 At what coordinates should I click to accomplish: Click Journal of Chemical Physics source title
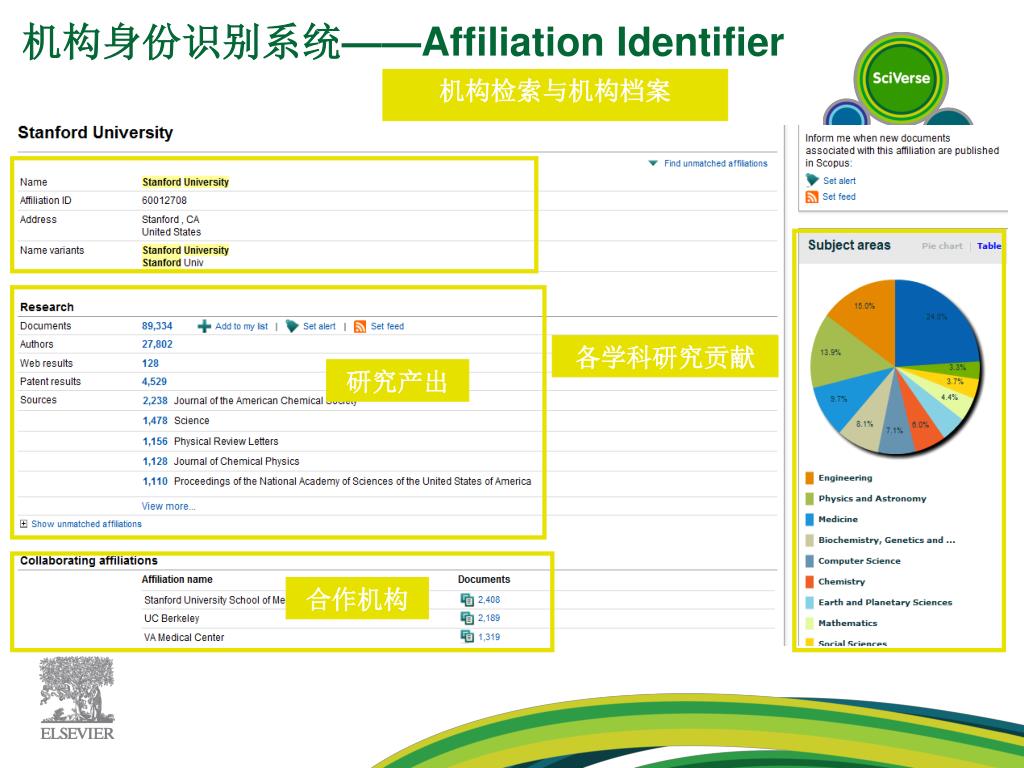pos(236,461)
